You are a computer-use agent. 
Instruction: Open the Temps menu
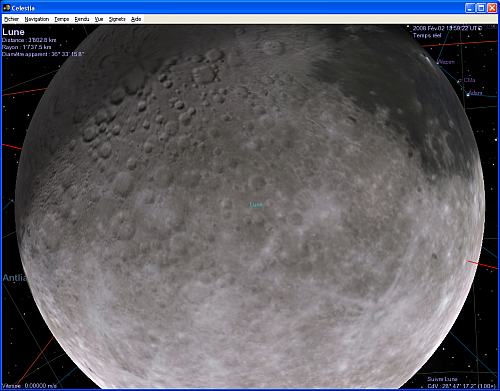(62, 19)
